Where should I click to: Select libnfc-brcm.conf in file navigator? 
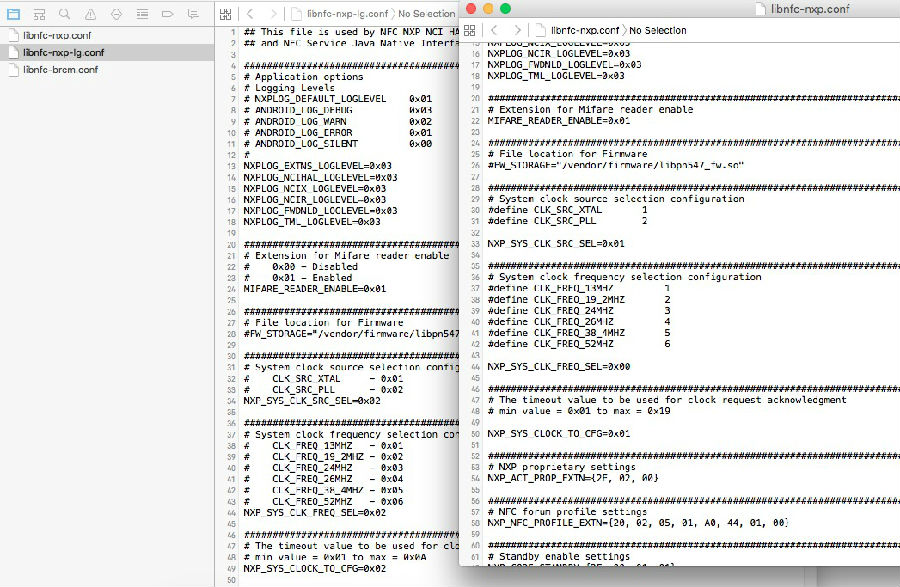[x=60, y=69]
